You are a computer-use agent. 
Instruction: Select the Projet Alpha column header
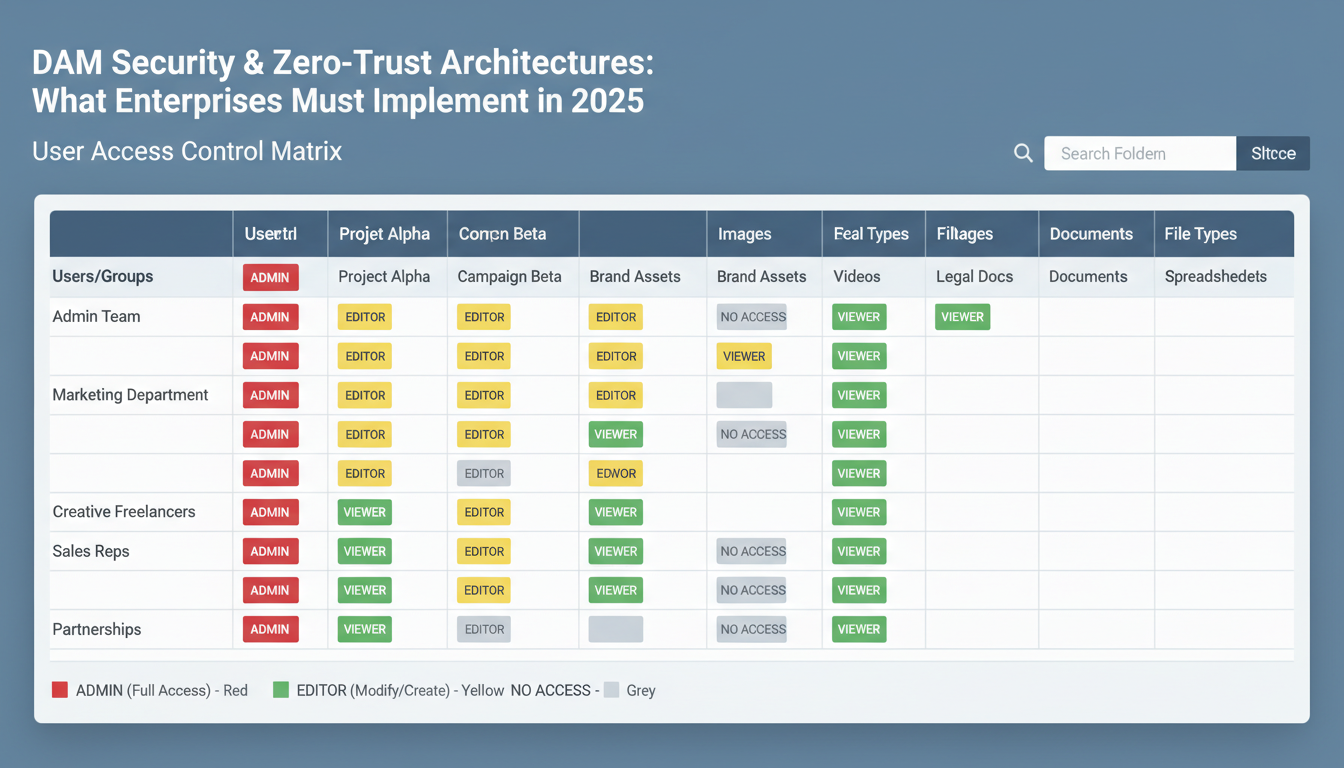(386, 233)
